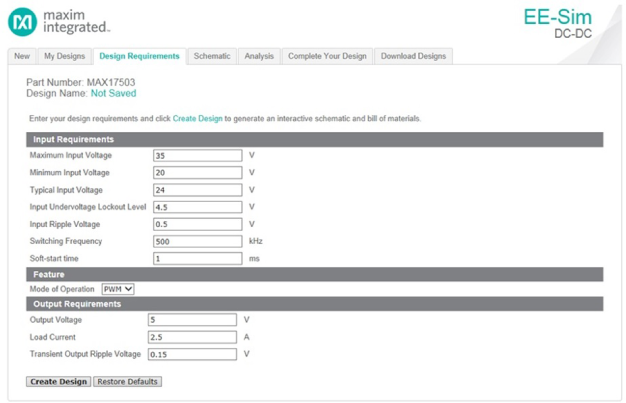Switch to Download Designs tab
The width and height of the screenshot is (626, 403).
[413, 56]
